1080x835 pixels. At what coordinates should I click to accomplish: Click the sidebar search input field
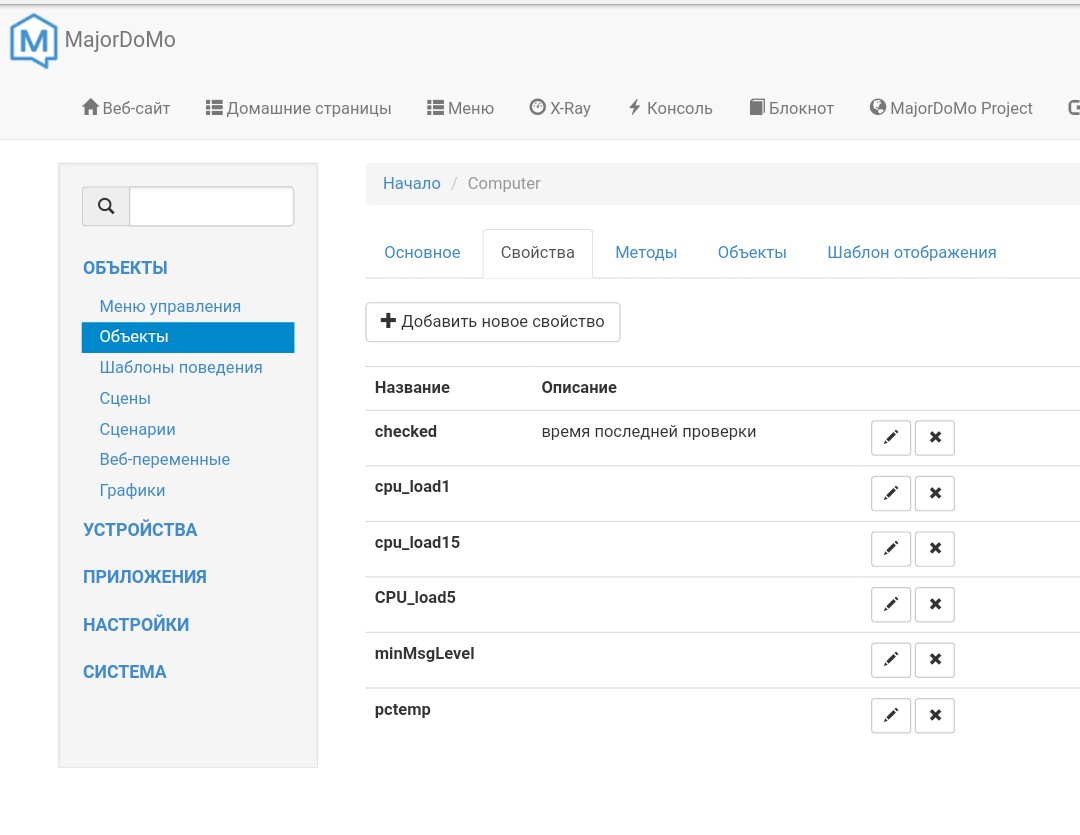(x=211, y=207)
